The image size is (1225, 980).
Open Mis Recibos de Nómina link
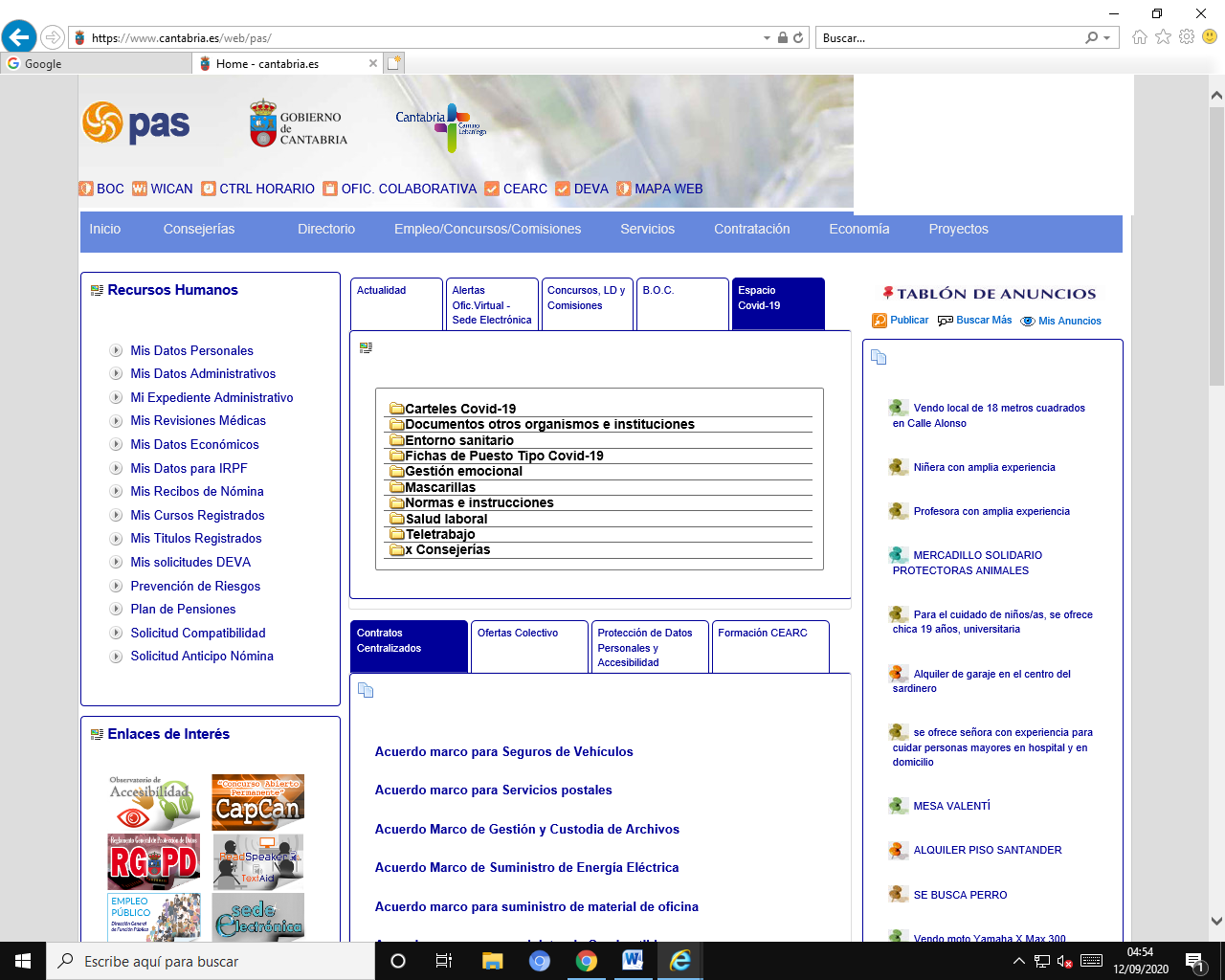tap(197, 492)
